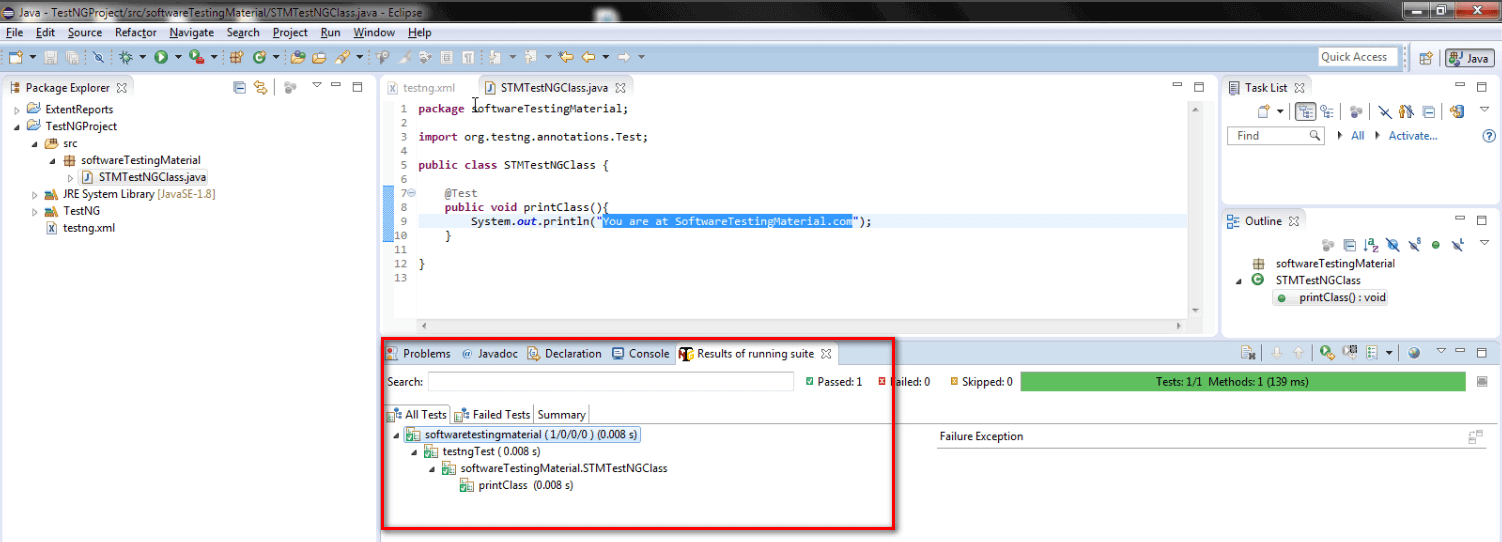Open Package Explorer view menu triangle
The image size is (1502, 542).
pos(316,86)
